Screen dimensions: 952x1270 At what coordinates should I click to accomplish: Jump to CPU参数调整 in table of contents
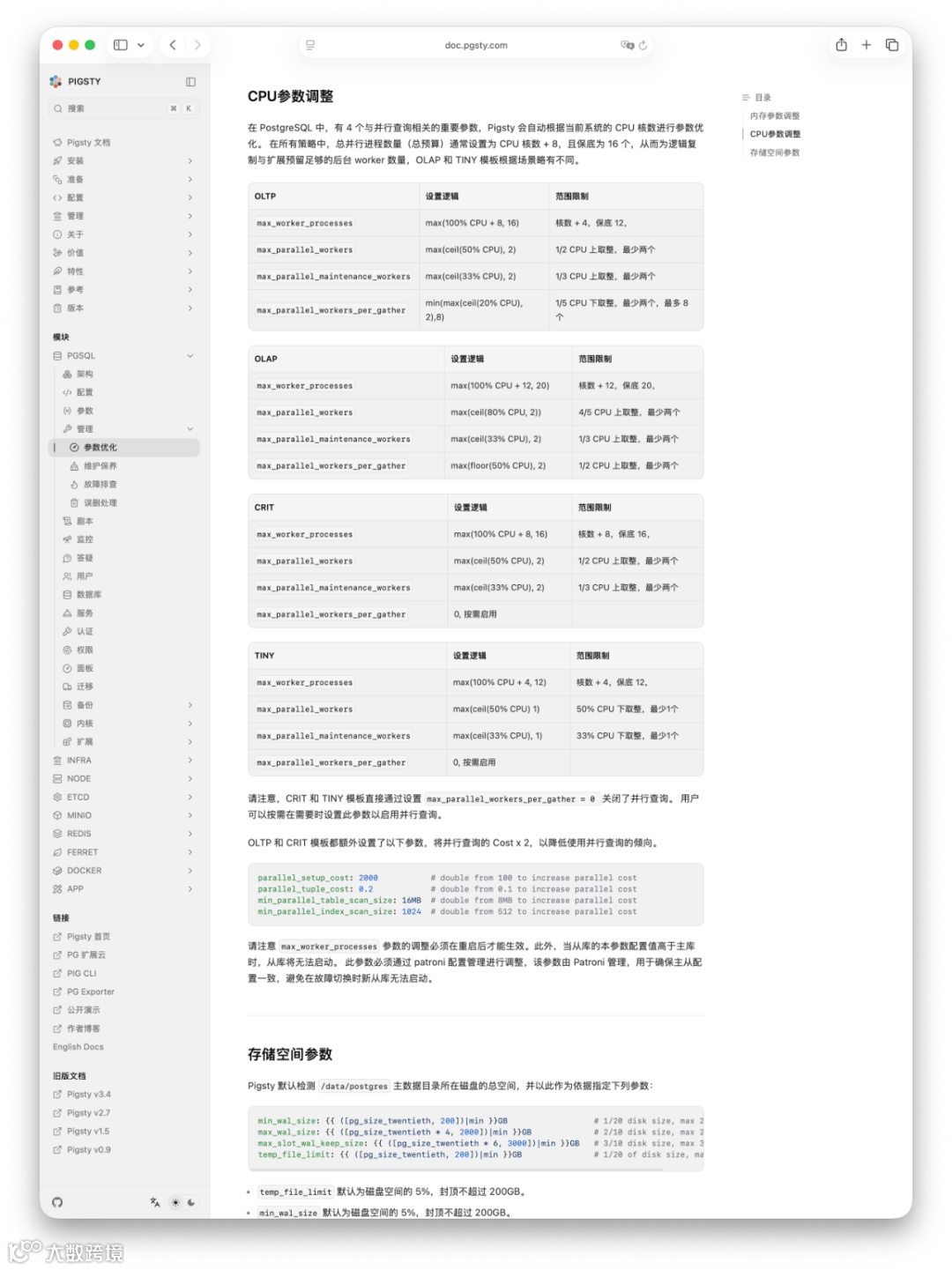coord(775,135)
